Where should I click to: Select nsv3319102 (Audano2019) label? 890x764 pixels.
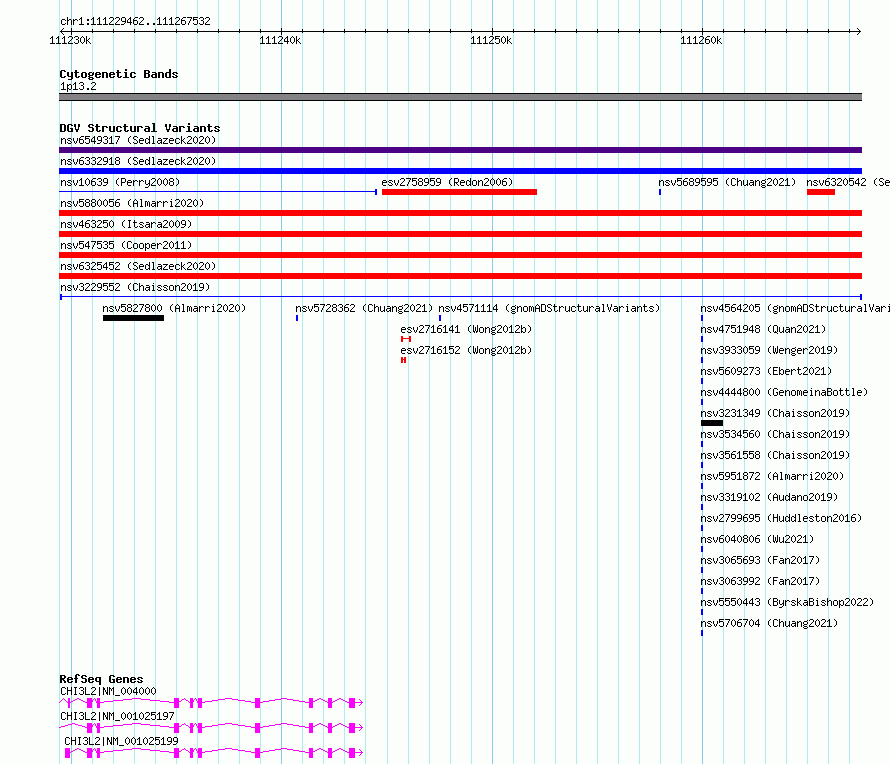point(769,497)
